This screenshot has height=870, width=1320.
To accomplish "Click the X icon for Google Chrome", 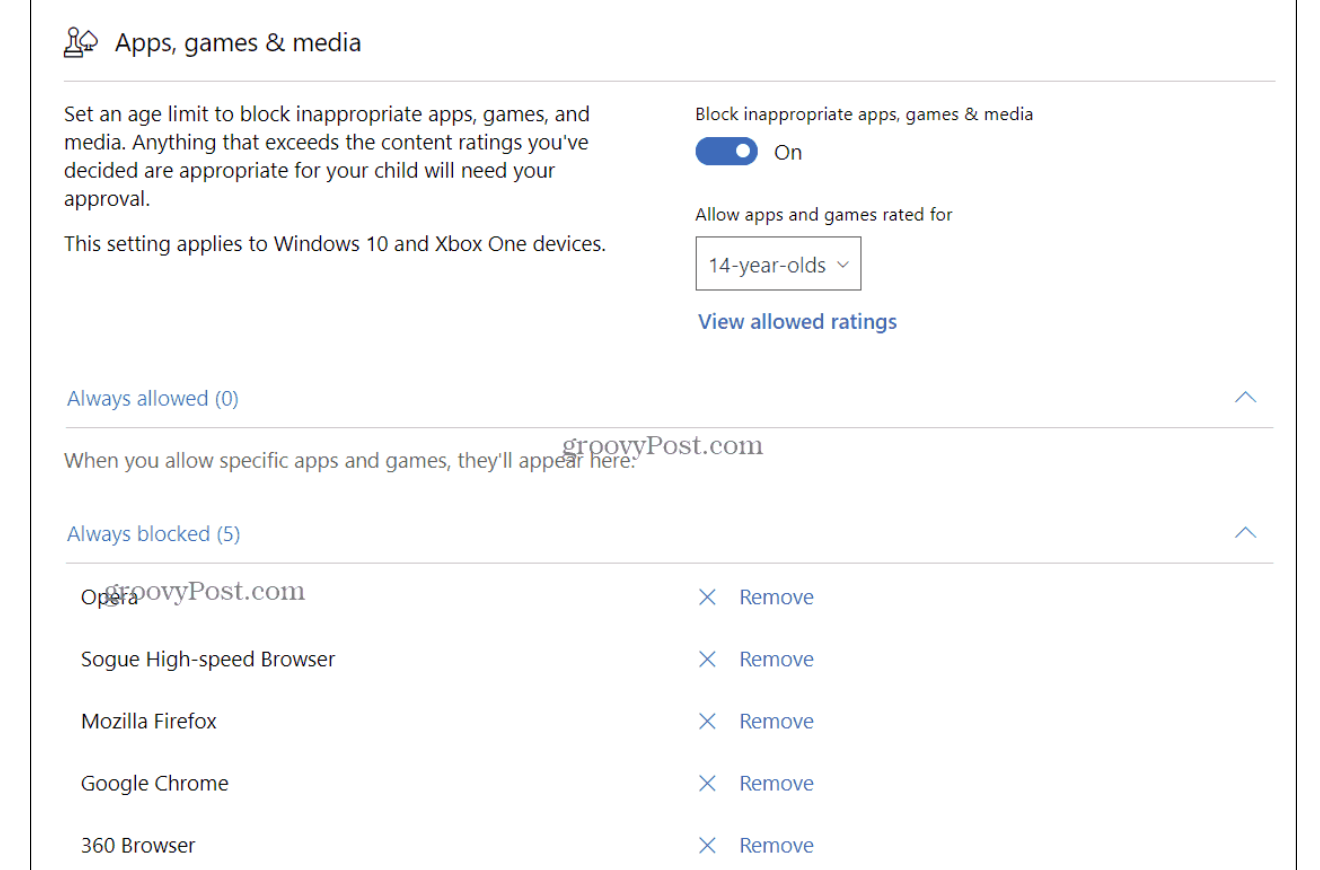I will (707, 783).
